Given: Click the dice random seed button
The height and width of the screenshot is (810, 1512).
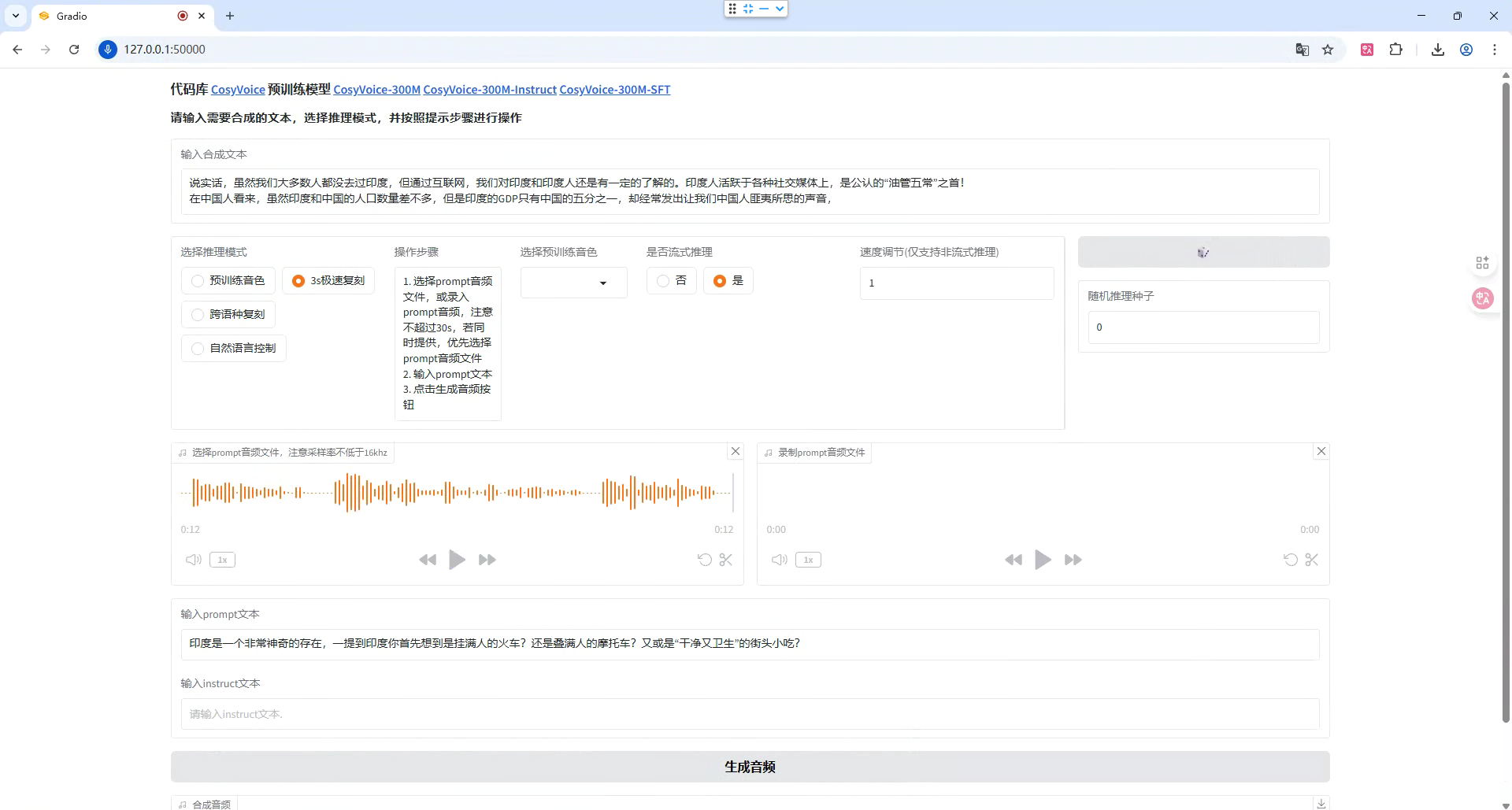Looking at the screenshot, I should click(x=1203, y=252).
